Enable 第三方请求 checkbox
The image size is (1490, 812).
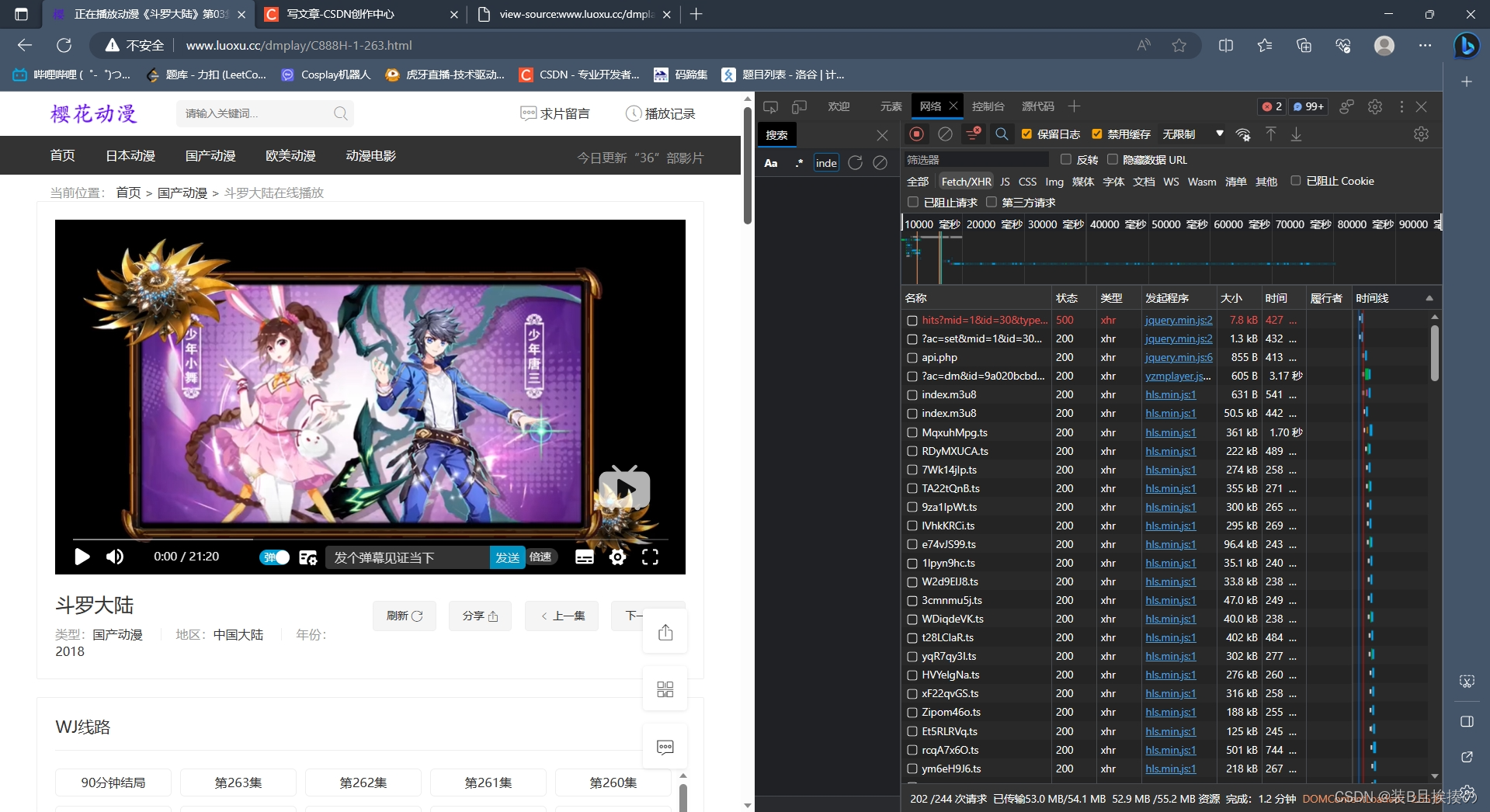[x=991, y=202]
